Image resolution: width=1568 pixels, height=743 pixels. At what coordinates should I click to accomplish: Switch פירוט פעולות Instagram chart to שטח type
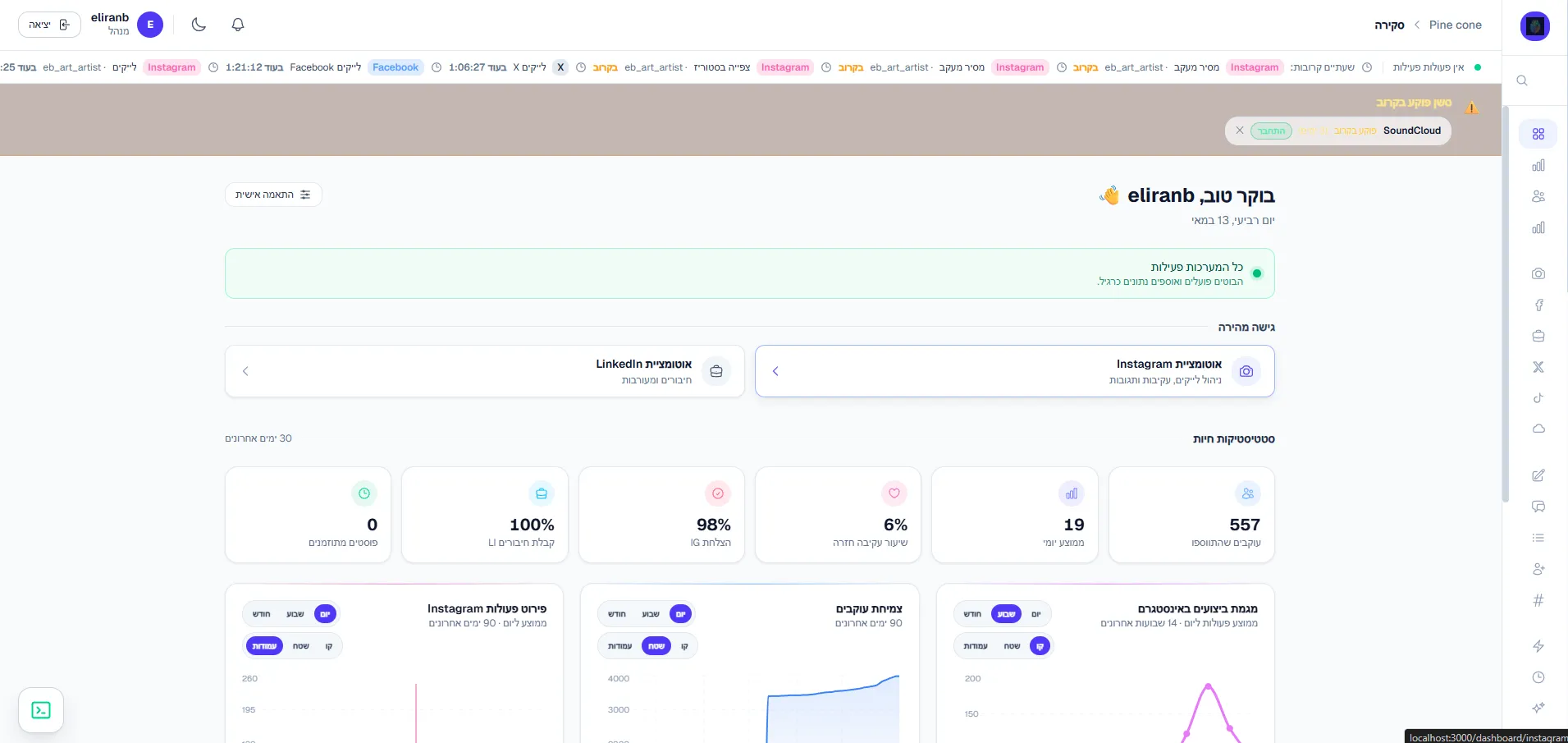click(x=301, y=646)
